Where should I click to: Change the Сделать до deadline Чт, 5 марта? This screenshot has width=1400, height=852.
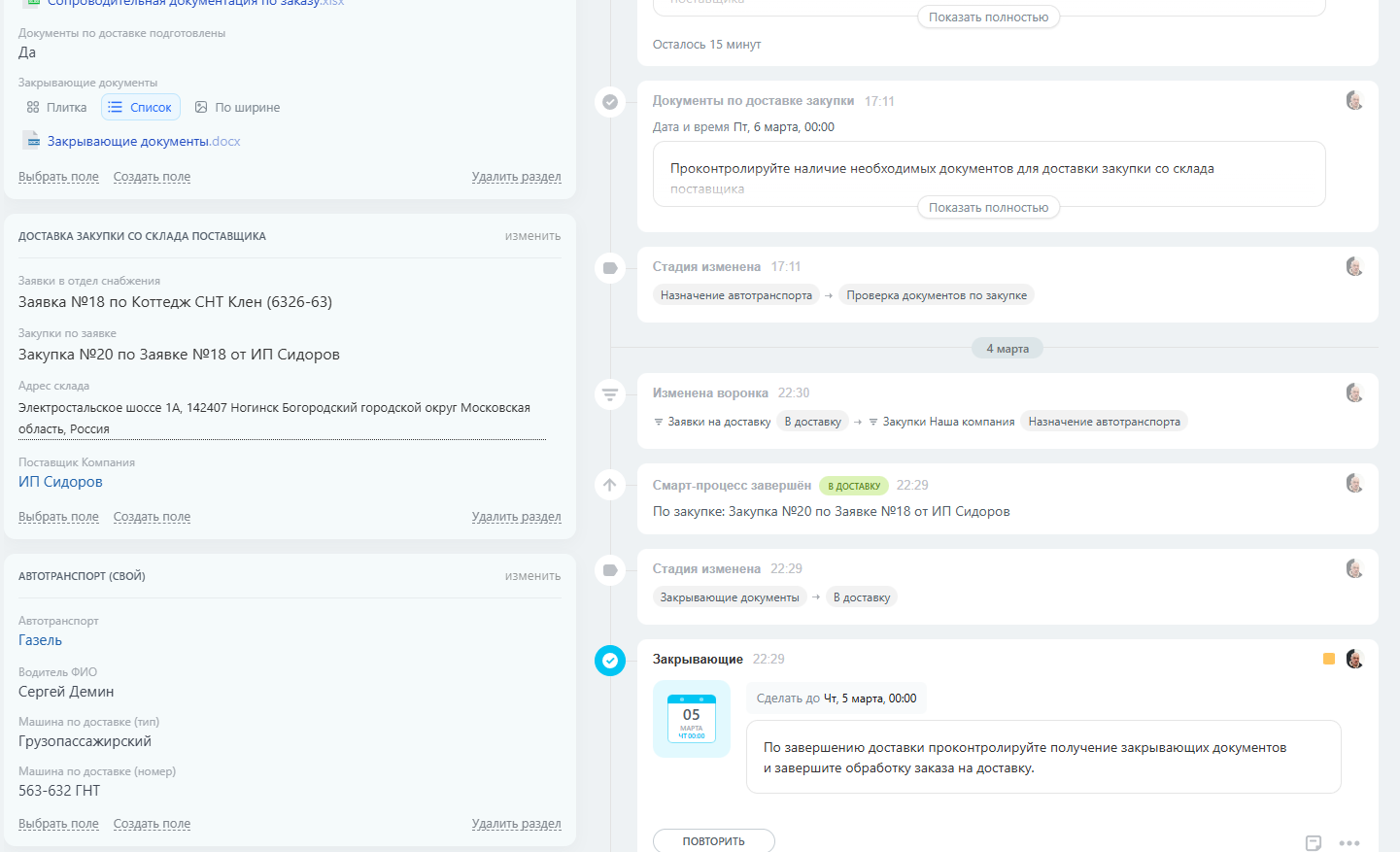tap(837, 699)
